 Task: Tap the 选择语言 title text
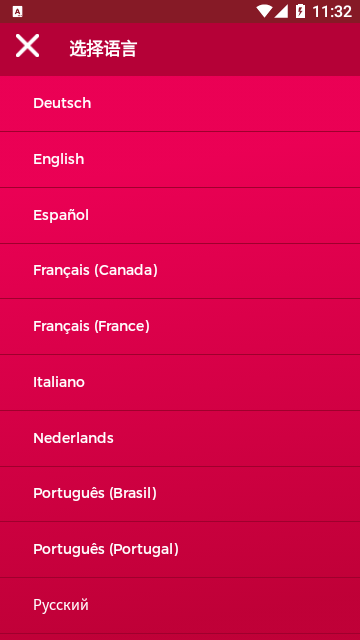(x=103, y=49)
